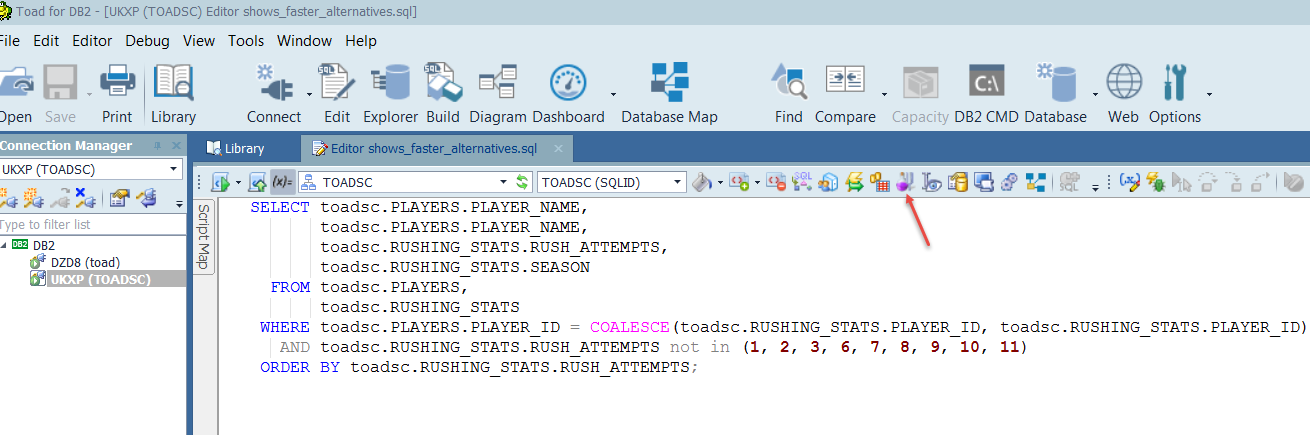Click the blue gear toolbar icon
The width and height of the screenshot is (1310, 435).
click(1009, 182)
